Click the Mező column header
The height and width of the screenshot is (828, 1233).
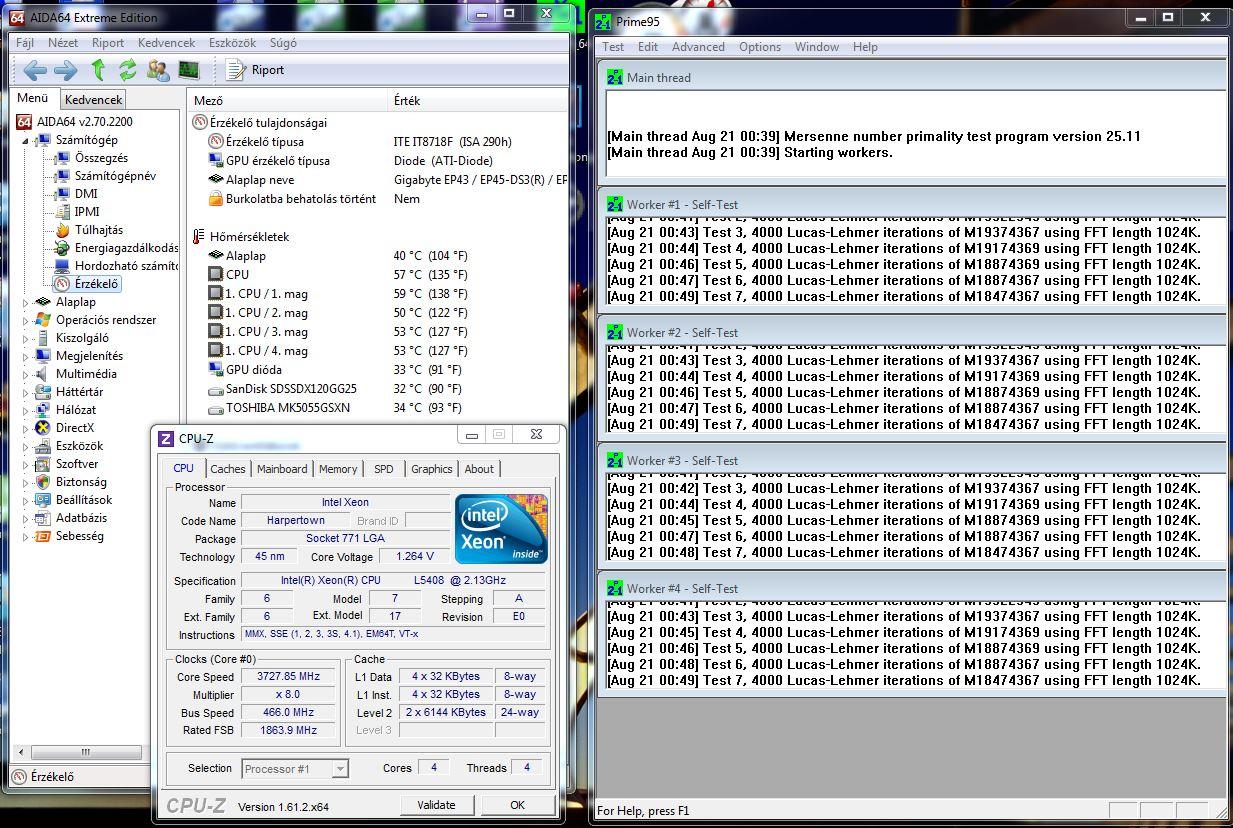288,100
